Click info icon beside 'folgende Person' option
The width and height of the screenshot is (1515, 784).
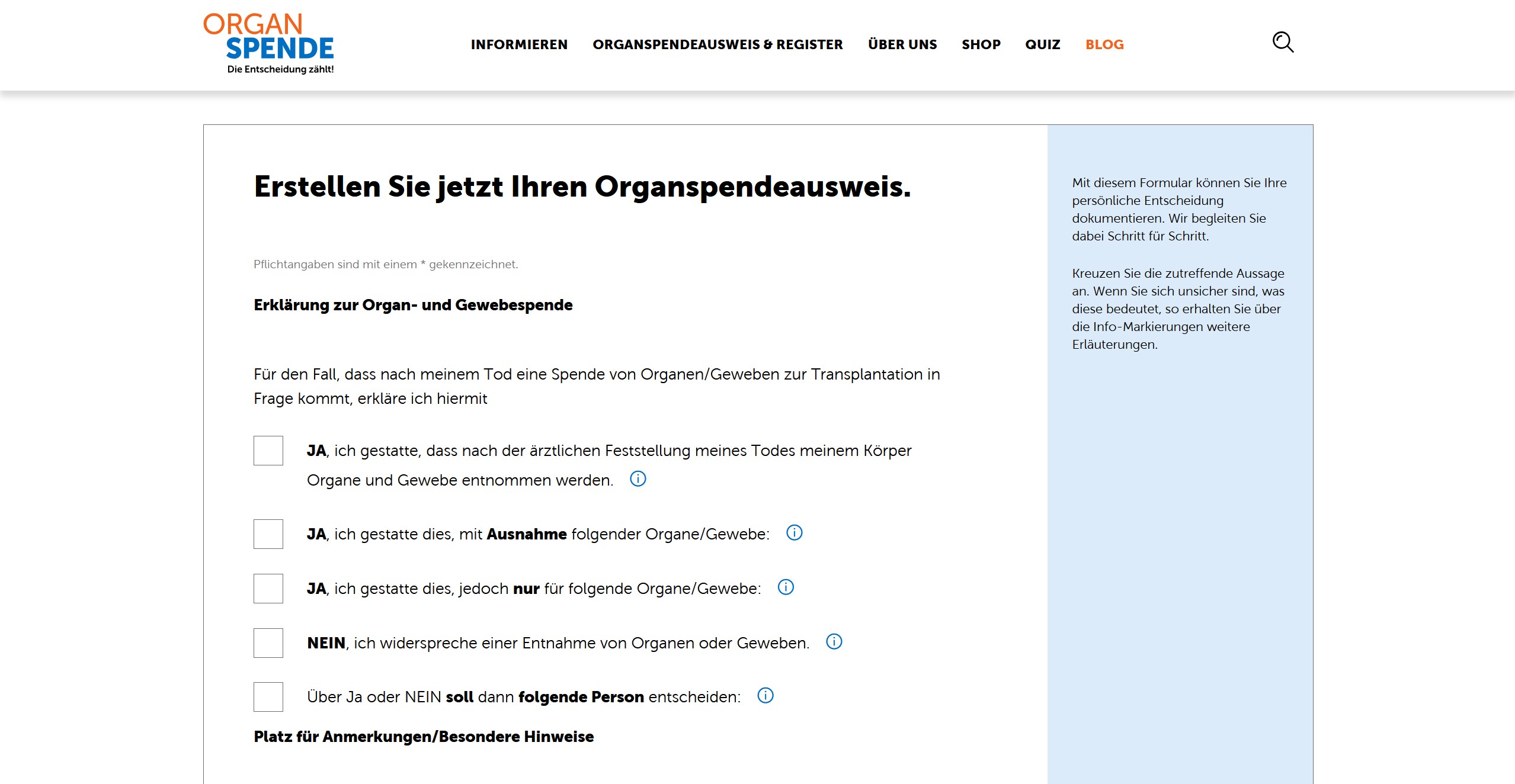pyautogui.click(x=765, y=695)
